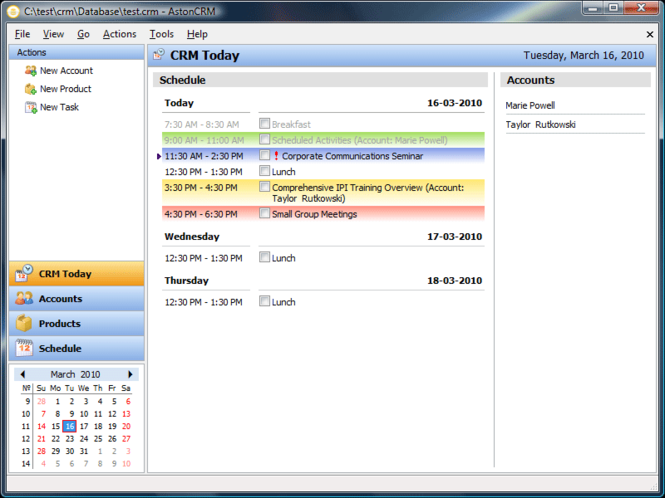Screen dimensions: 665x498
Task: Select March 16 in mini calendar
Action: (70, 426)
